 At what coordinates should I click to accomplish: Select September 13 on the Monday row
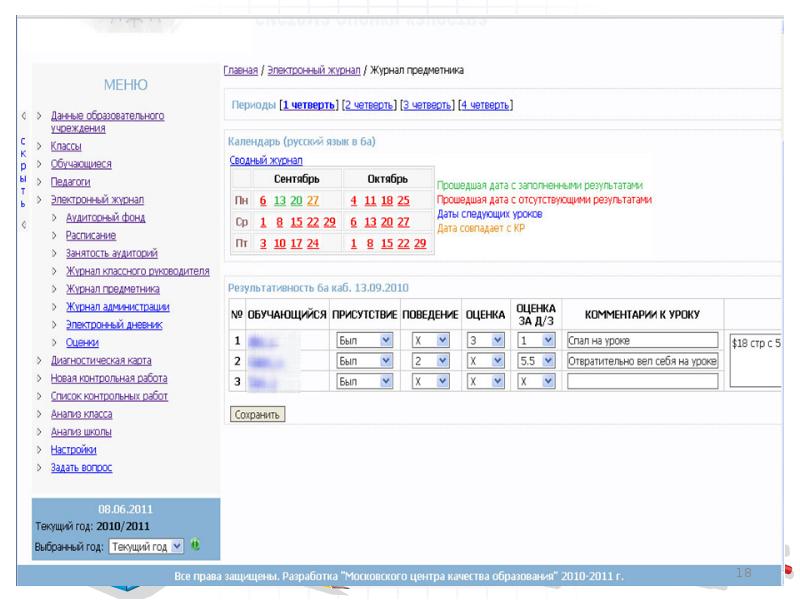280,200
